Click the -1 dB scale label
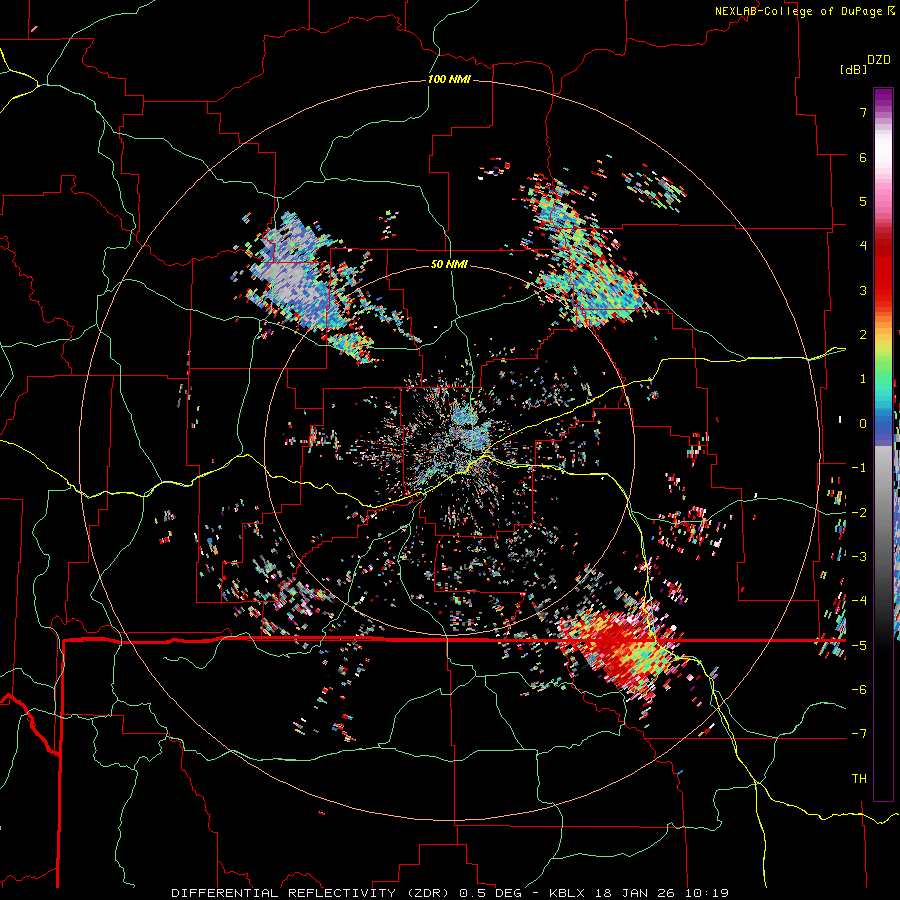This screenshot has height=900, width=900. 859,468
